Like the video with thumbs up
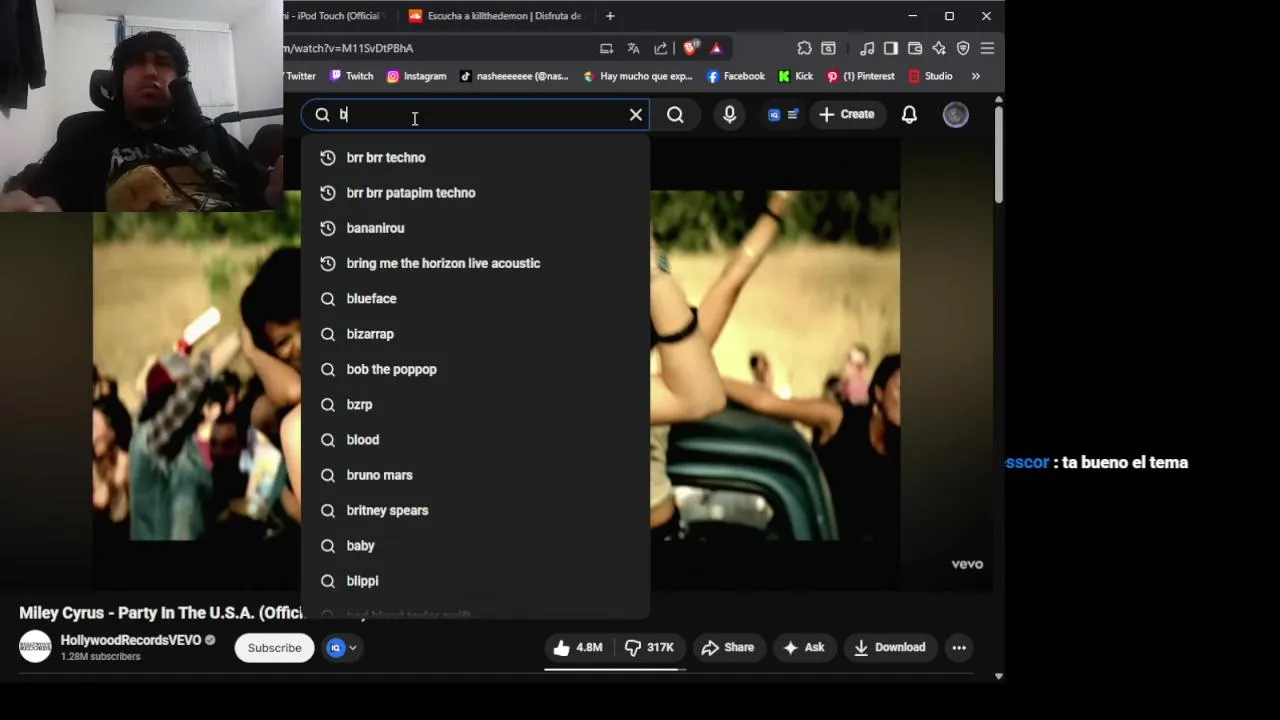1280x720 pixels. (x=578, y=648)
